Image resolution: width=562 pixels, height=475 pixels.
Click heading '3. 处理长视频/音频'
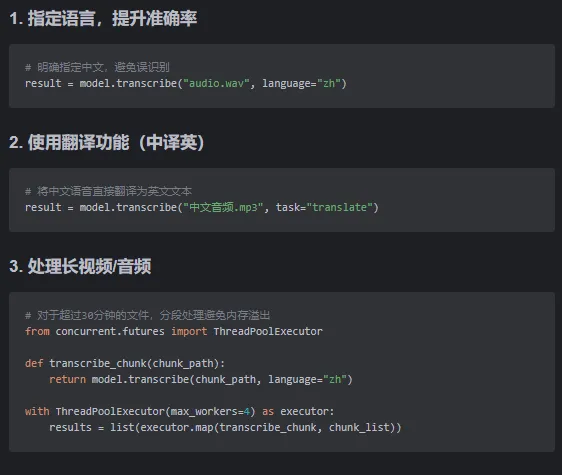coord(80,266)
